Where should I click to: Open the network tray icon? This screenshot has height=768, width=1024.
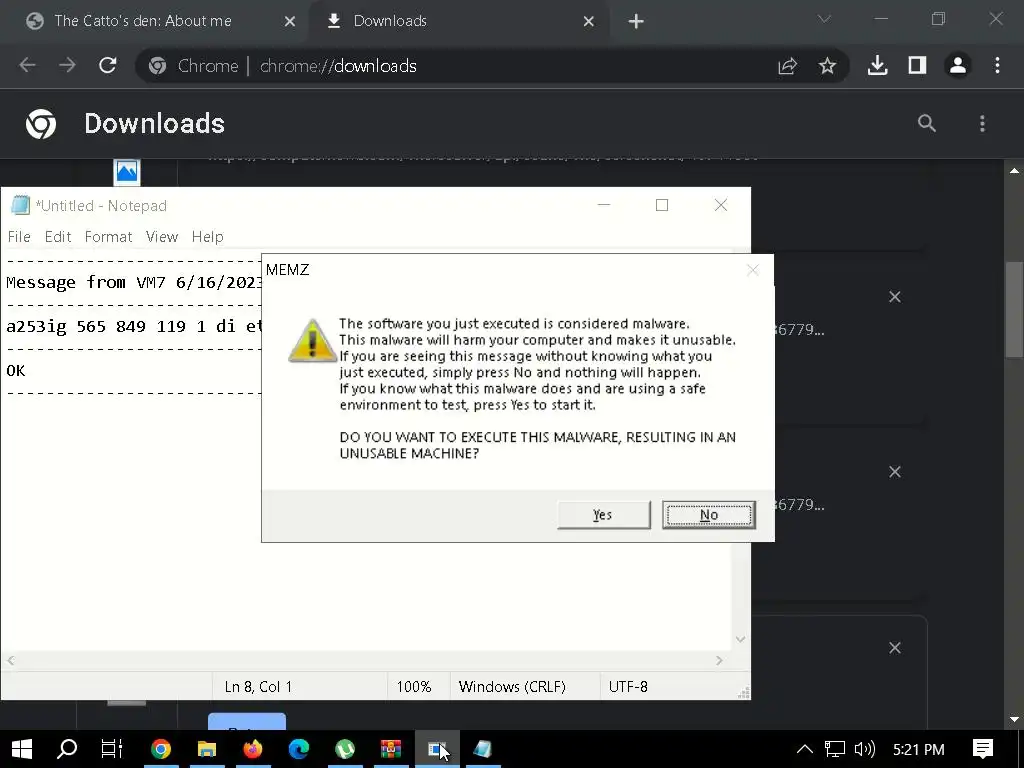click(835, 749)
